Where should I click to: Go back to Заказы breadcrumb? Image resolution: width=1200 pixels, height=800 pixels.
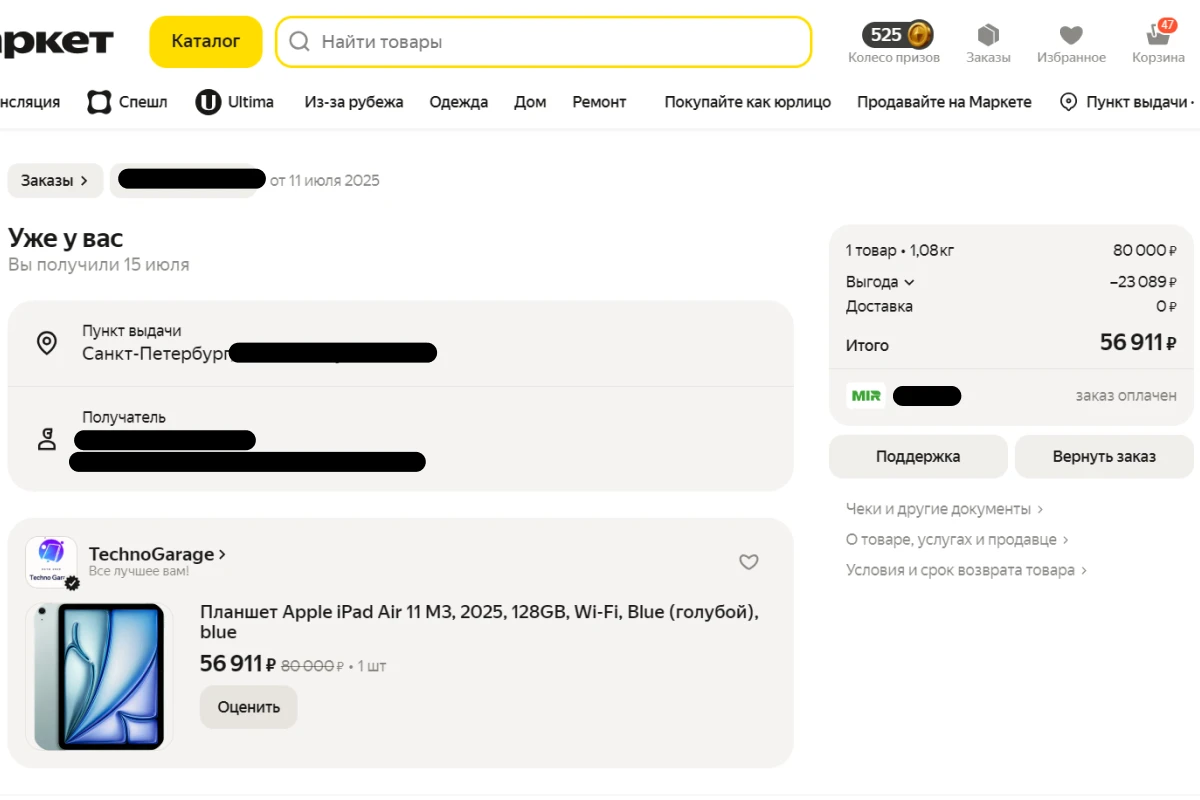point(55,181)
